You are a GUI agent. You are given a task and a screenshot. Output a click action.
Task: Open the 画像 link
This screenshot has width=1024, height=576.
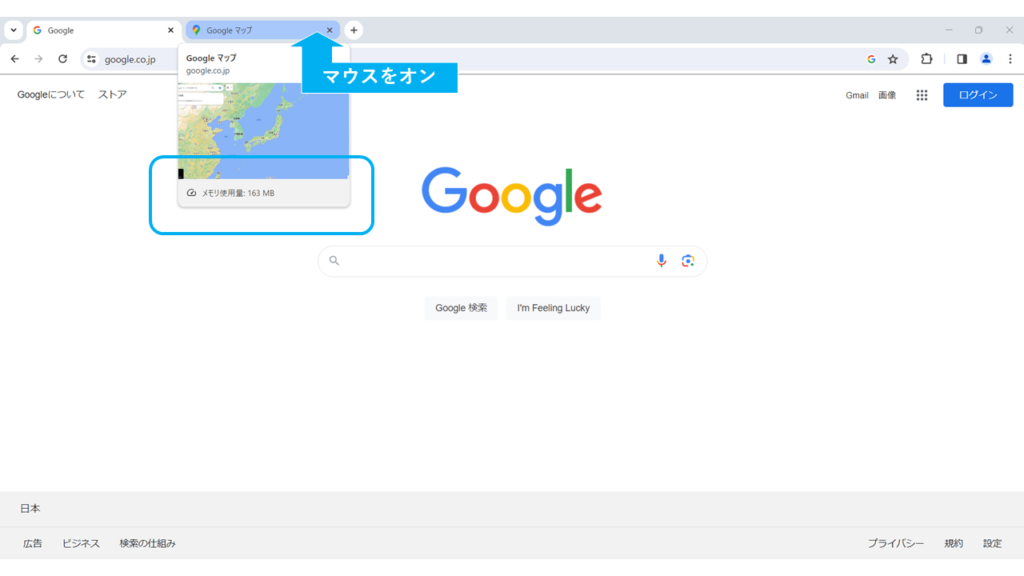tap(887, 95)
